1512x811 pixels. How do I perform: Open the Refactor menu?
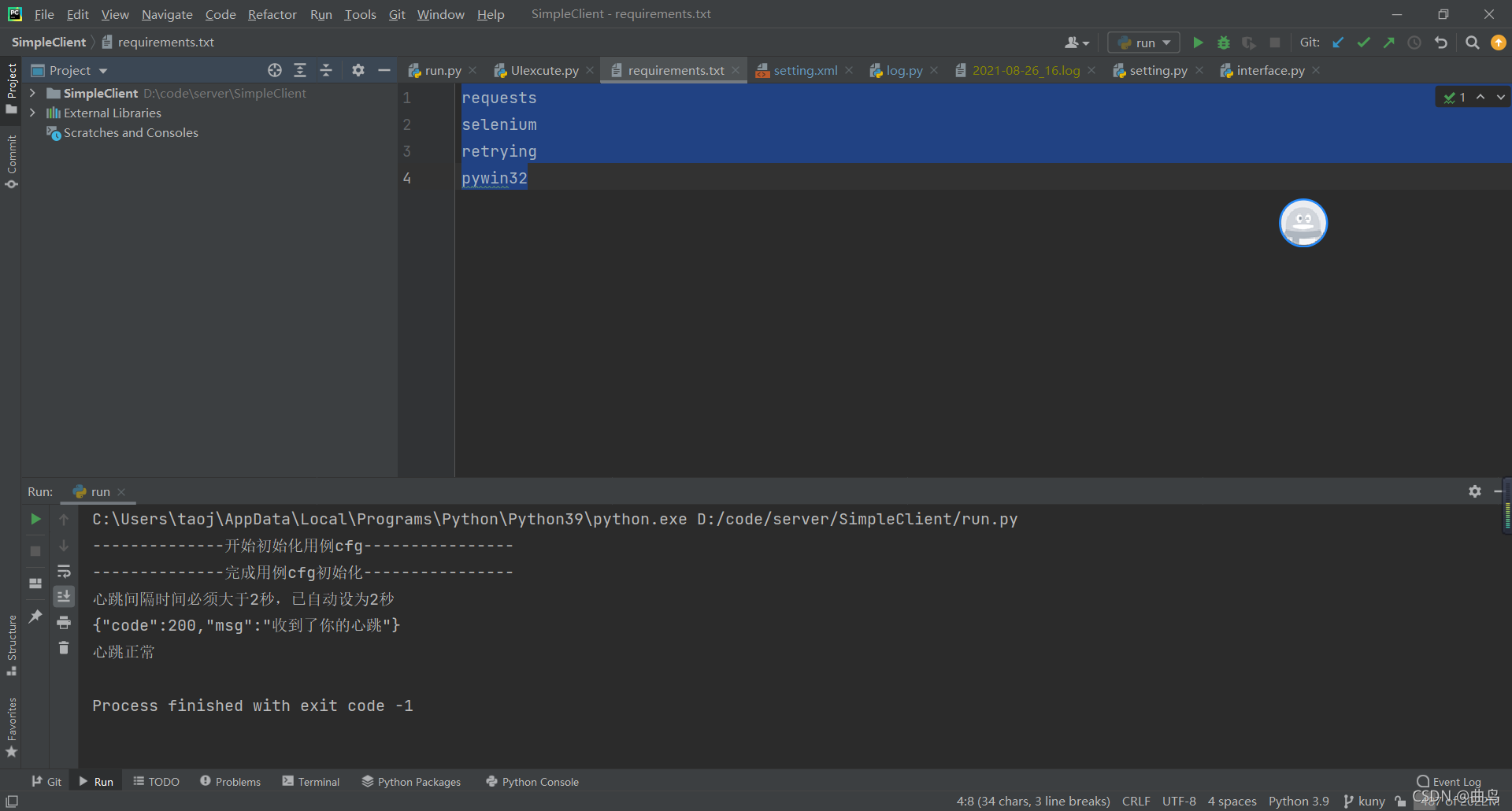[x=272, y=14]
